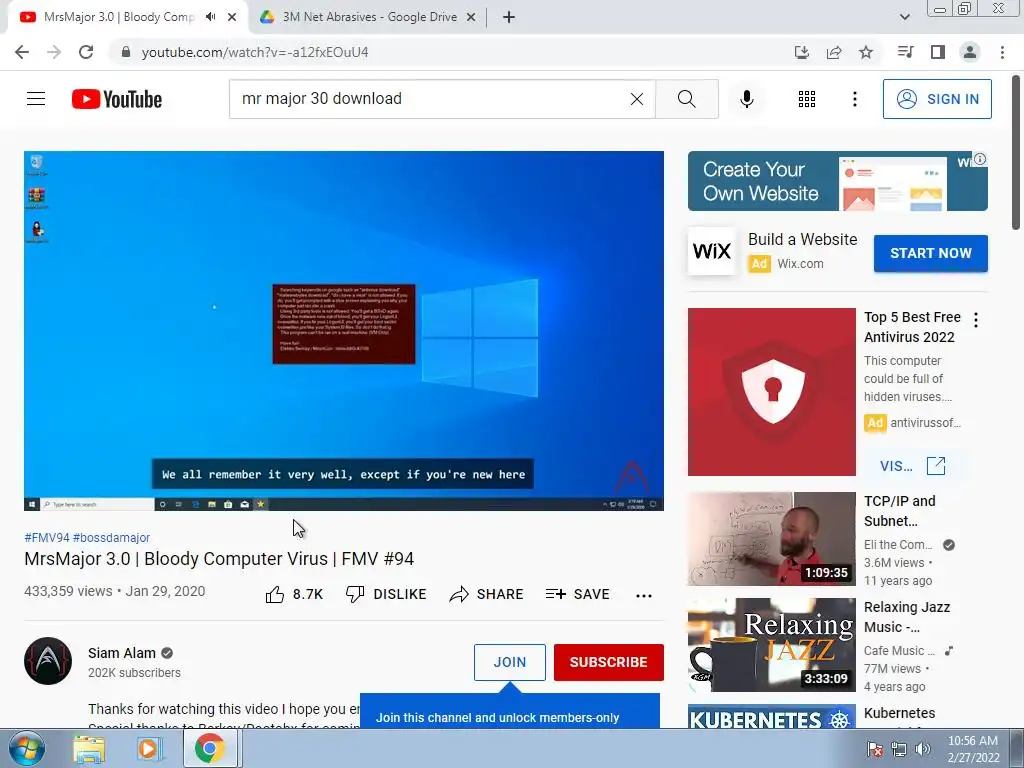
Task: Go to YouTube home via logo
Action: coord(117,99)
